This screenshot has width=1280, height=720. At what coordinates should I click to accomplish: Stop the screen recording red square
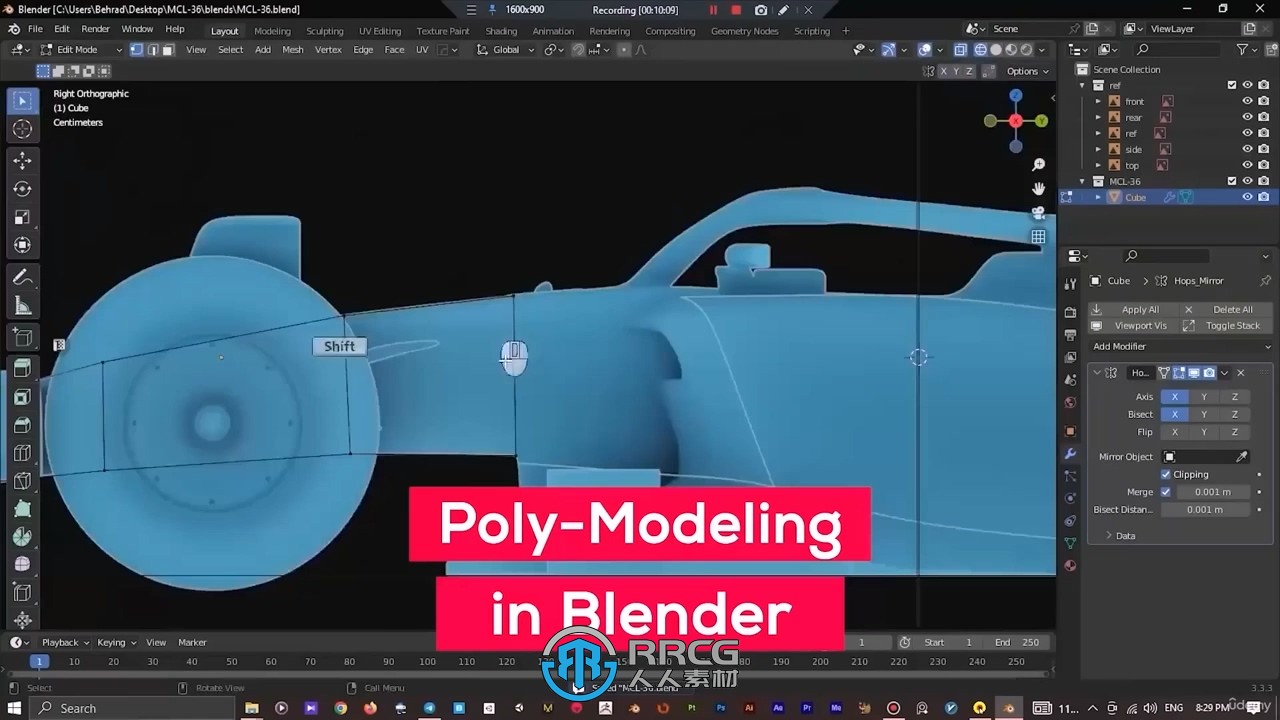click(x=736, y=10)
